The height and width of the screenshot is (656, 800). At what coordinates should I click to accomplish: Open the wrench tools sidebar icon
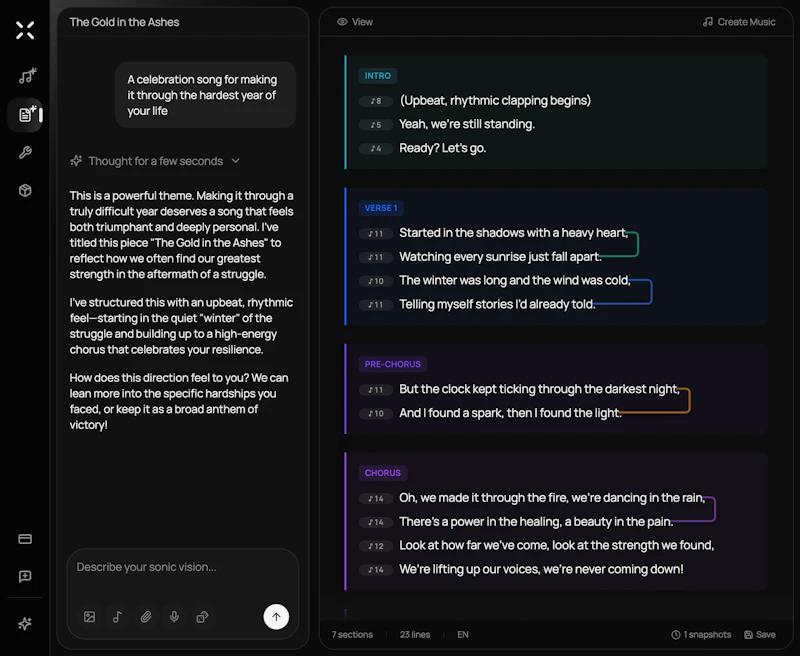25,153
